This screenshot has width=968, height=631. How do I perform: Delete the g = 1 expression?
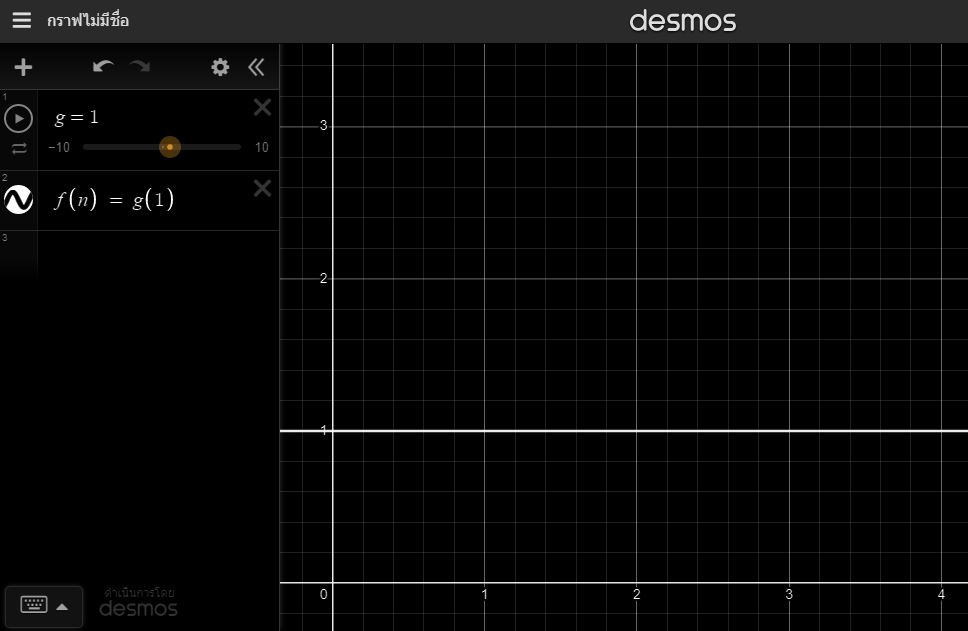coord(262,108)
